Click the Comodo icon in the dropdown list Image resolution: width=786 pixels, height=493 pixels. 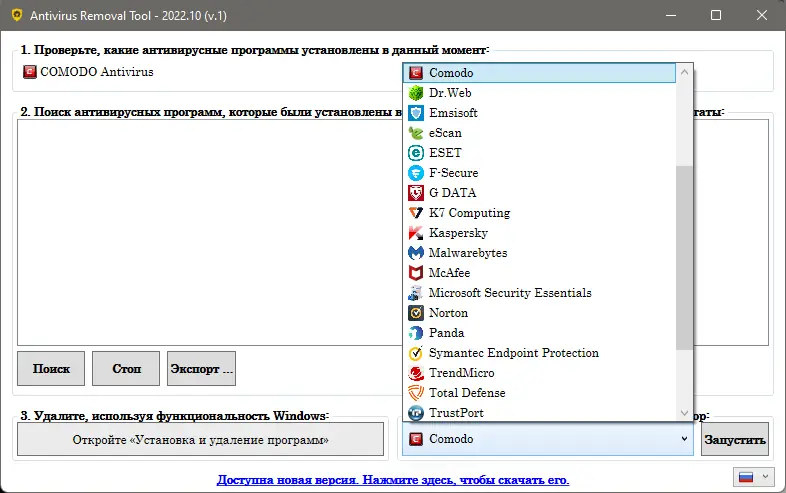click(416, 73)
